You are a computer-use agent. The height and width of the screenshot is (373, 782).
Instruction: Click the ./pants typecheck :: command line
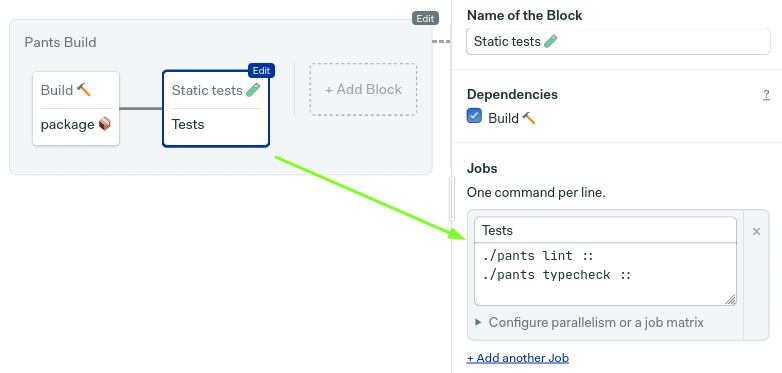click(557, 275)
